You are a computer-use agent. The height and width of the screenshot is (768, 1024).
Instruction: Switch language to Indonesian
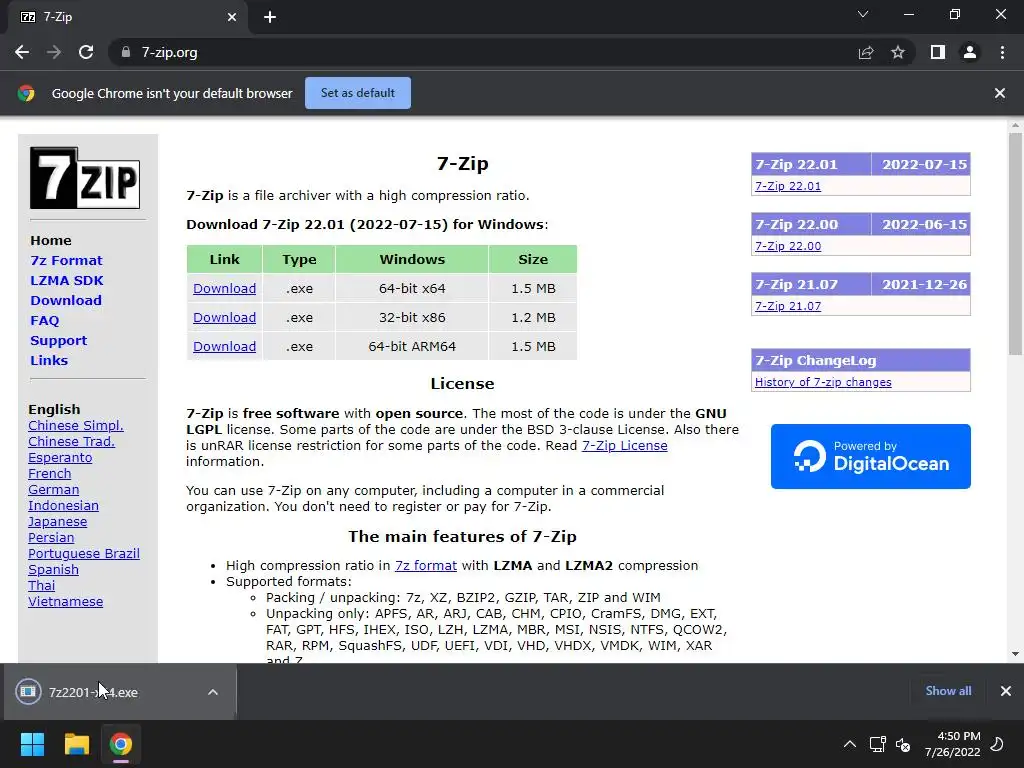pos(63,505)
